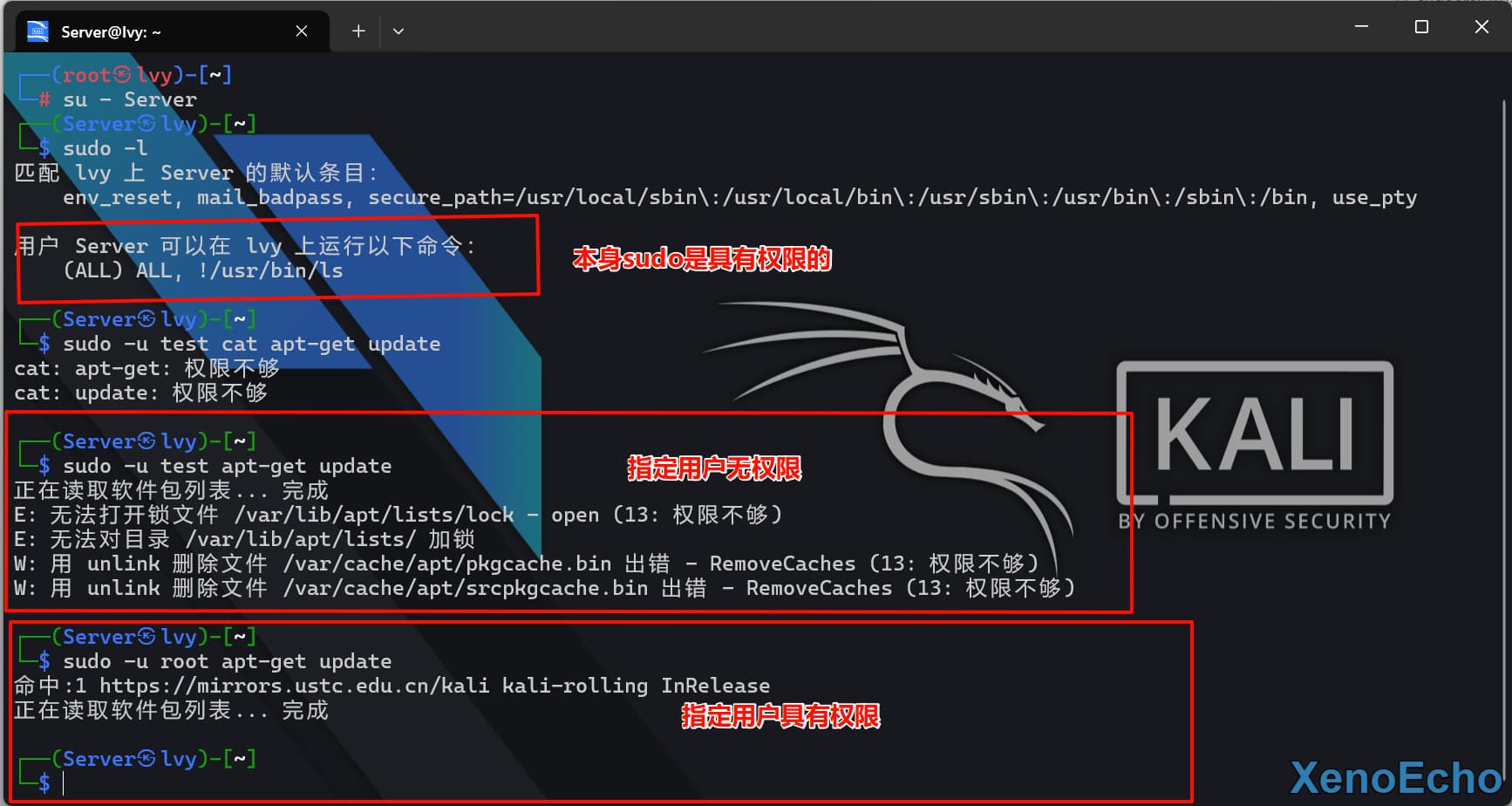1512x806 pixels.
Task: Click the vertical scrollbar on the right edge
Action: tap(1504, 349)
